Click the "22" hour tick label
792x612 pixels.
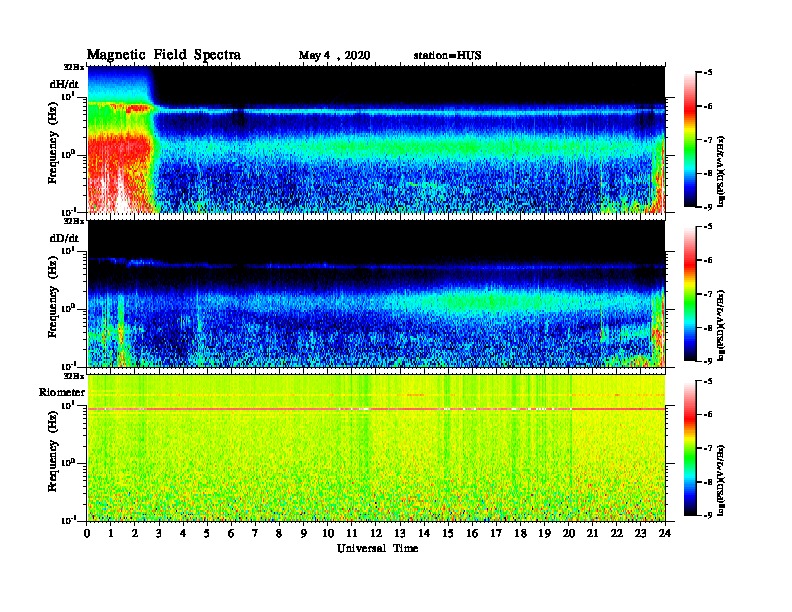pos(617,534)
